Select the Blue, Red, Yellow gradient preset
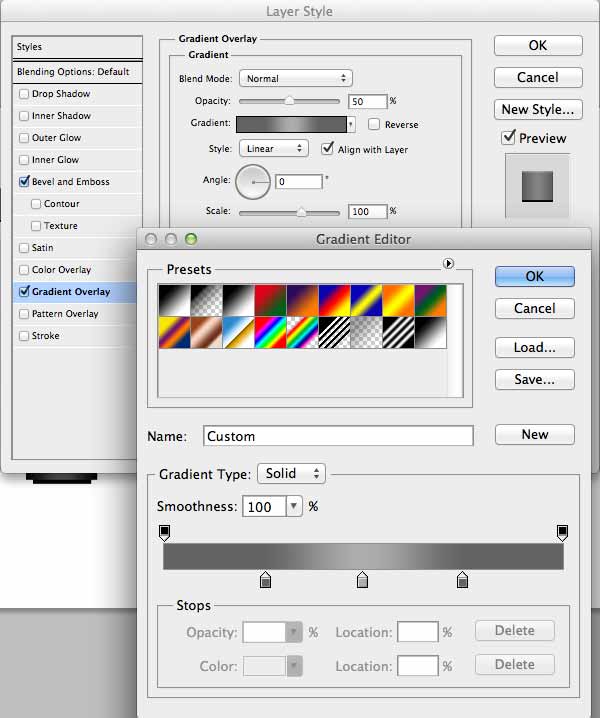 [x=335, y=300]
